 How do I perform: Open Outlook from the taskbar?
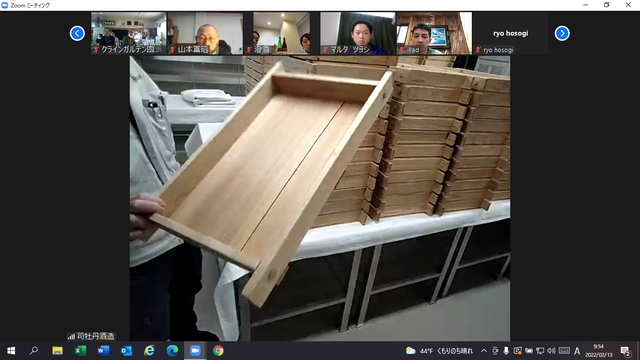[126, 351]
